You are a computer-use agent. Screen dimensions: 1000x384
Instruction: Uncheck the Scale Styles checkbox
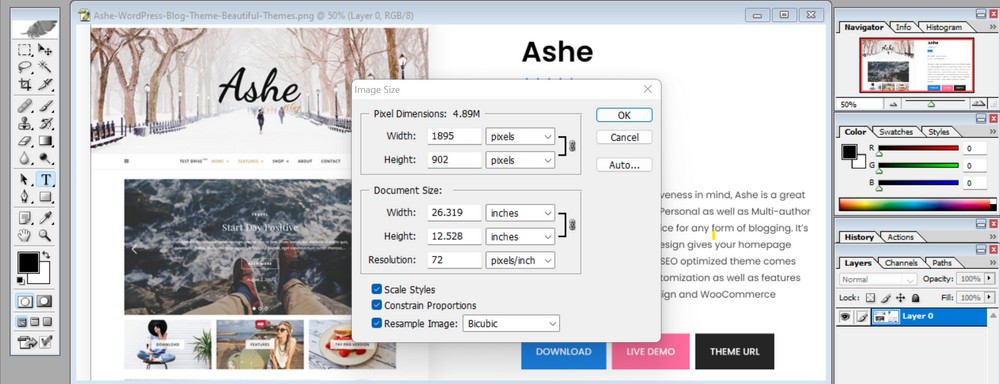(x=377, y=290)
